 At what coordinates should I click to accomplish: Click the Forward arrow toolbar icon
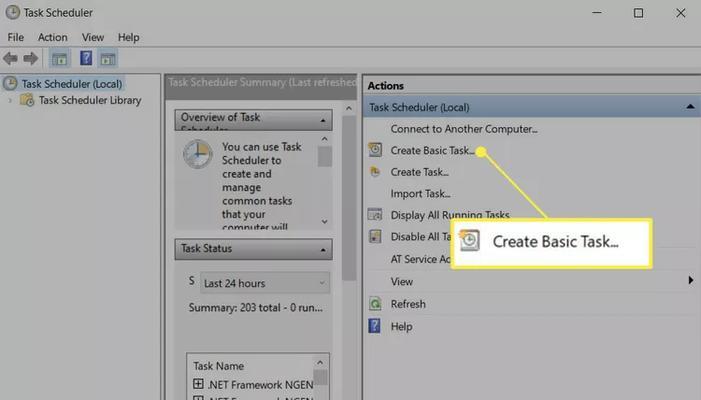coord(30,59)
